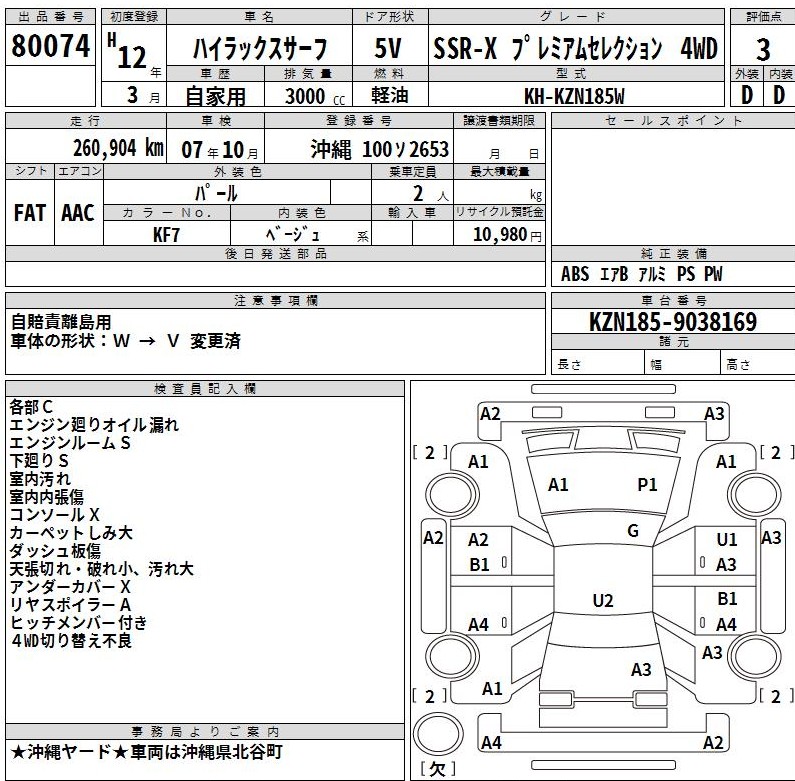Click note 天張切れ・破れ小、汚れ大
The image size is (795, 781).
101,569
